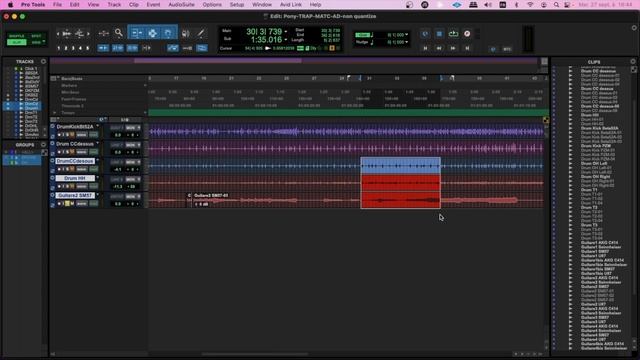The width and height of the screenshot is (640, 360).
Task: Open the Sub counter format dropdown
Action: (285, 40)
